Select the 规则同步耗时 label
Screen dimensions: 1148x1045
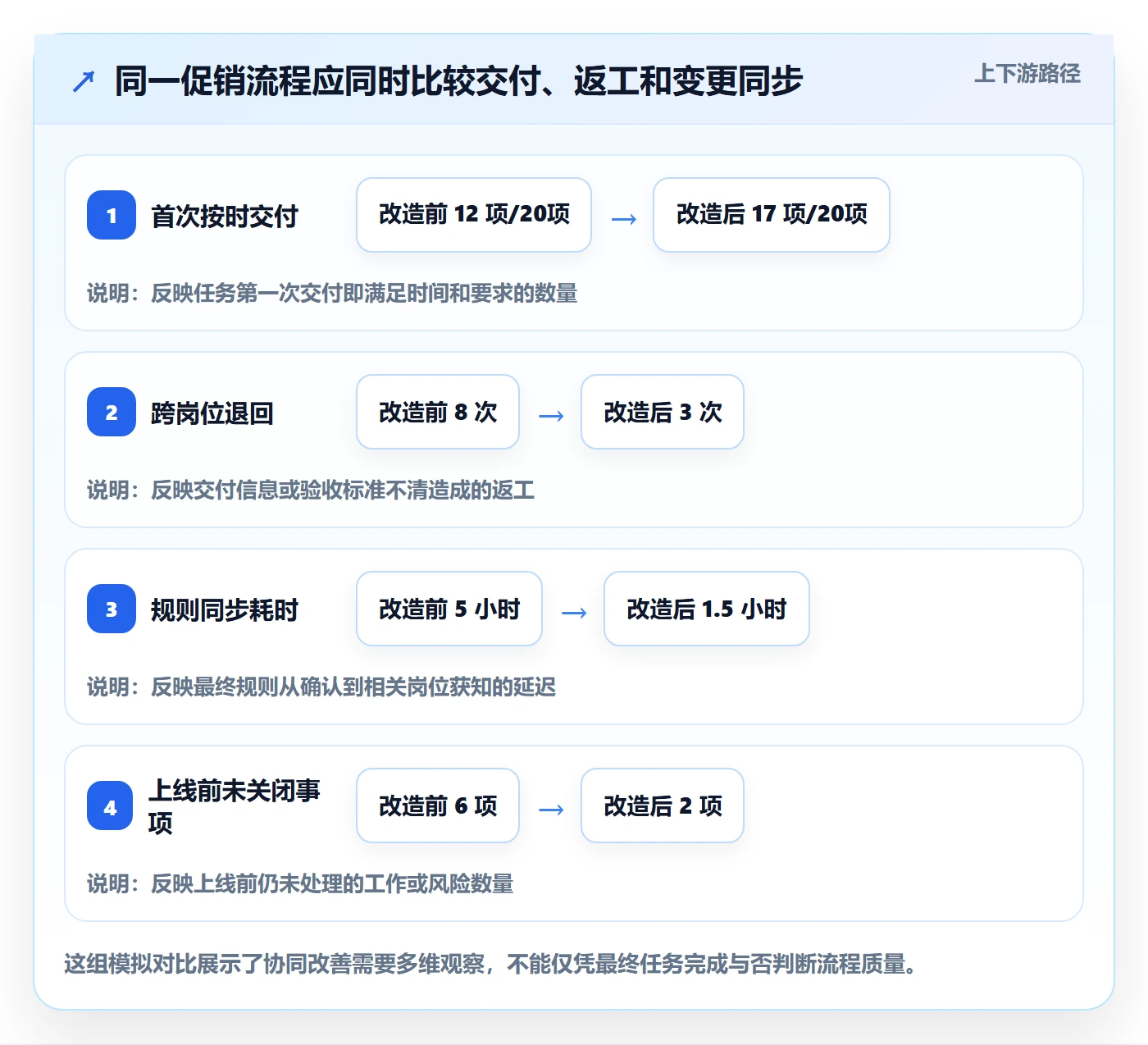click(x=225, y=609)
